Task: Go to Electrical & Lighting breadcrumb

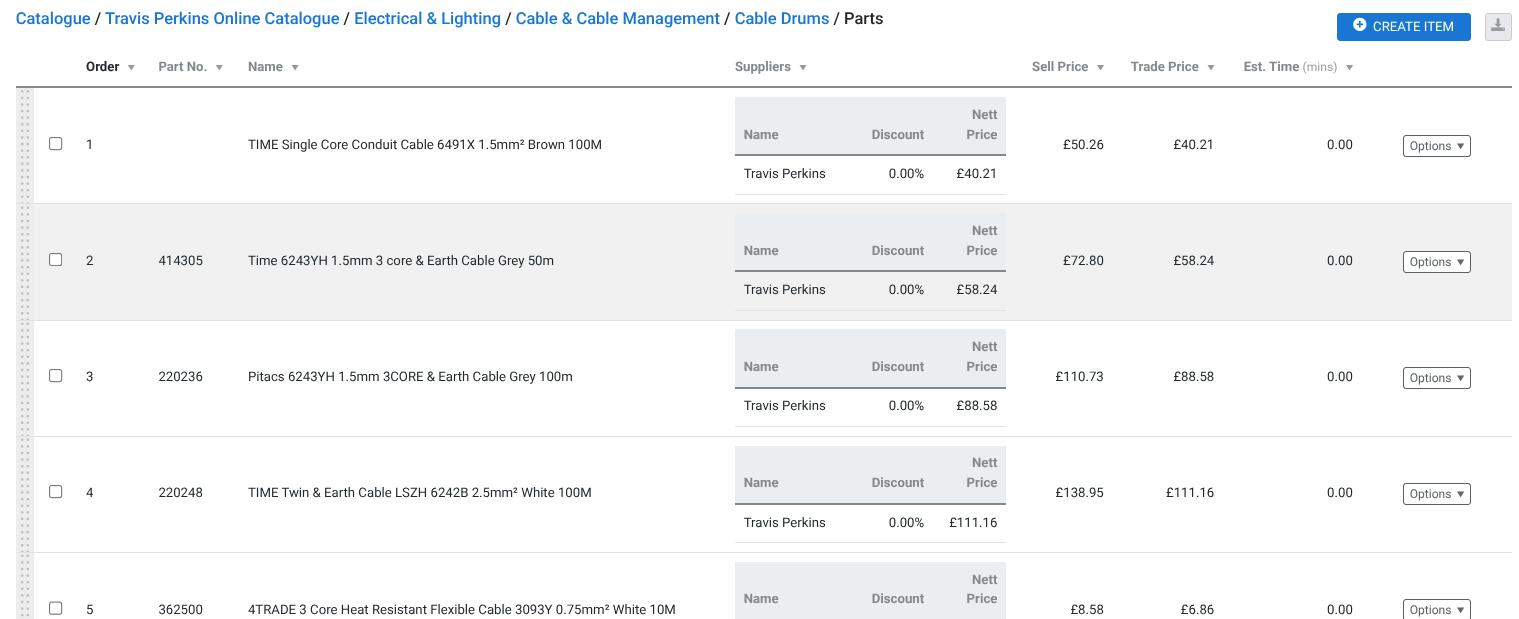Action: click(x=427, y=19)
